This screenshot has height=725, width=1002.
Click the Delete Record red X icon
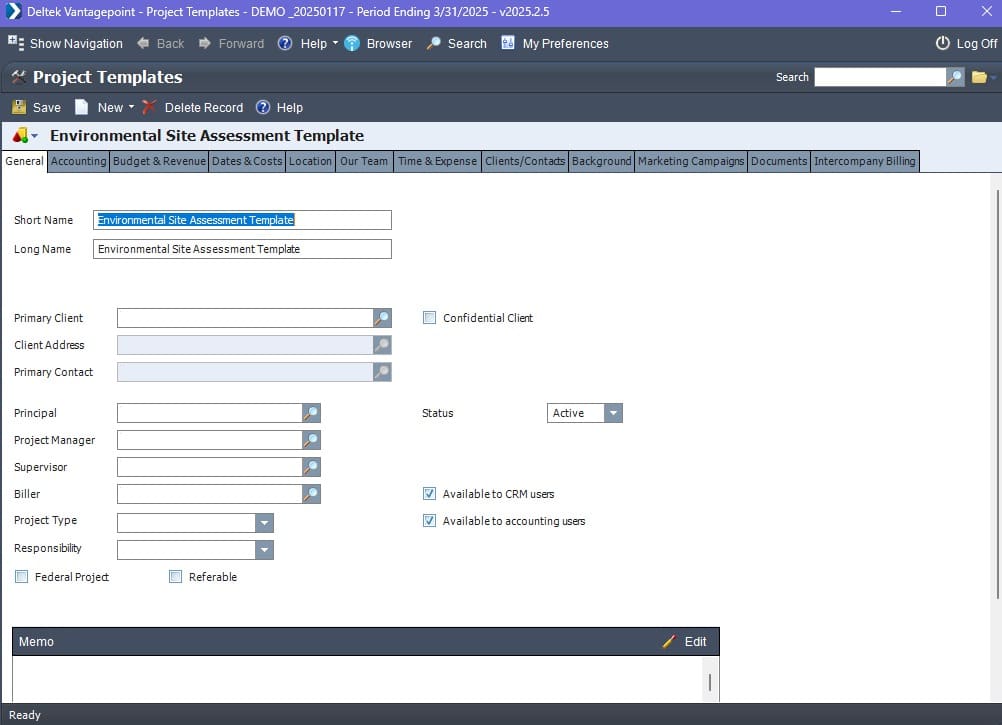149,107
